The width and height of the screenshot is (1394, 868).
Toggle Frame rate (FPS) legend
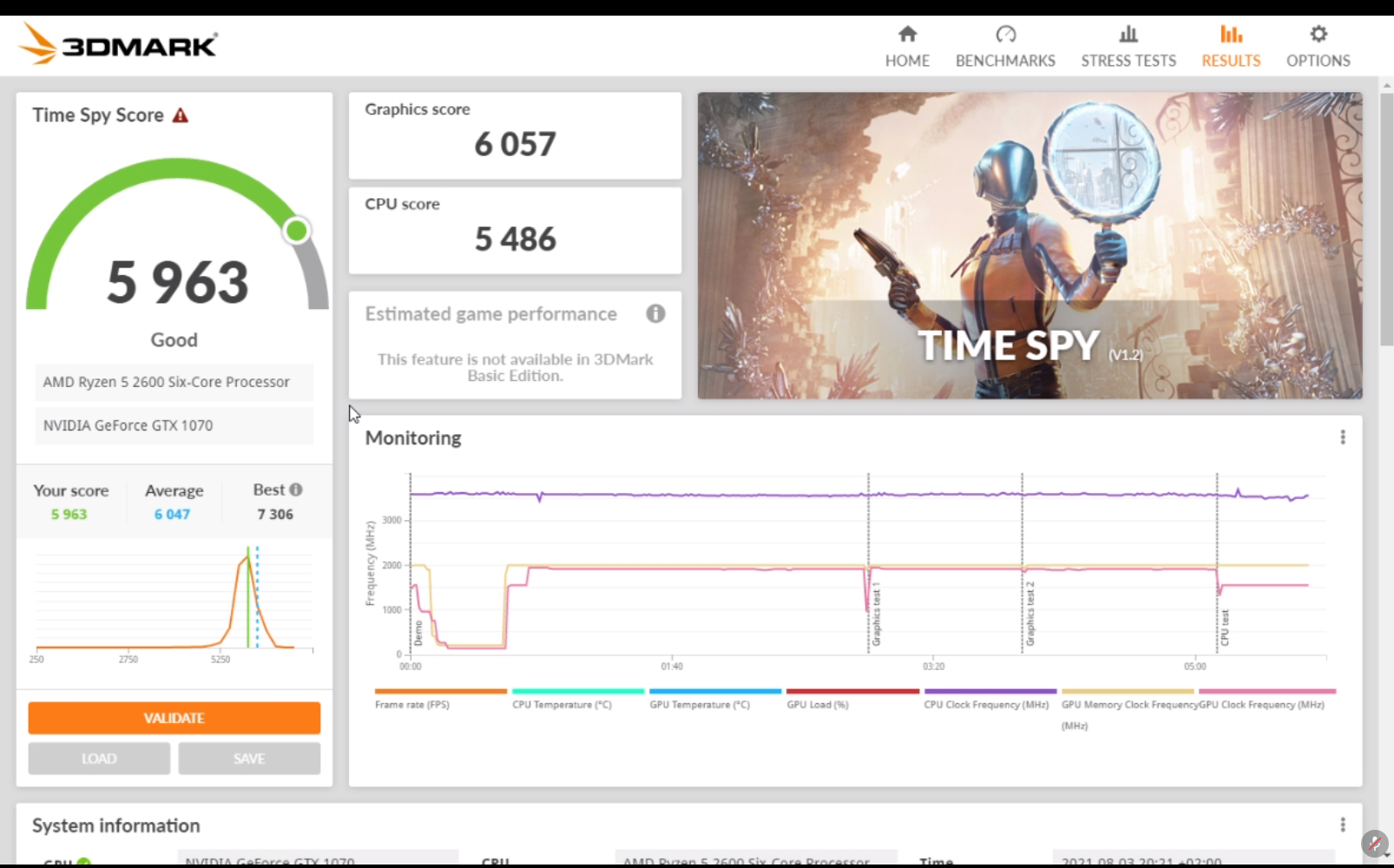click(440, 699)
